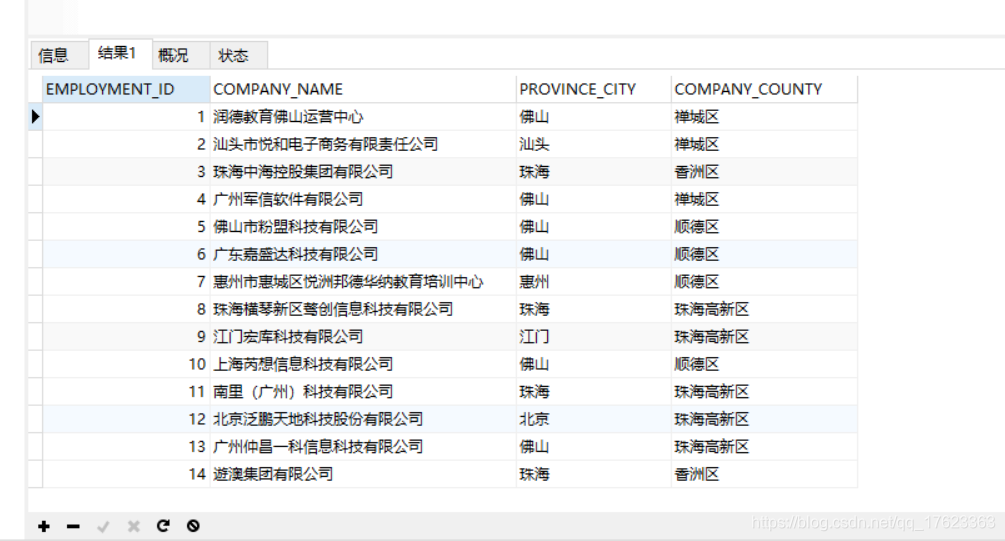
Task: Click the discard changes X icon
Action: tap(133, 526)
